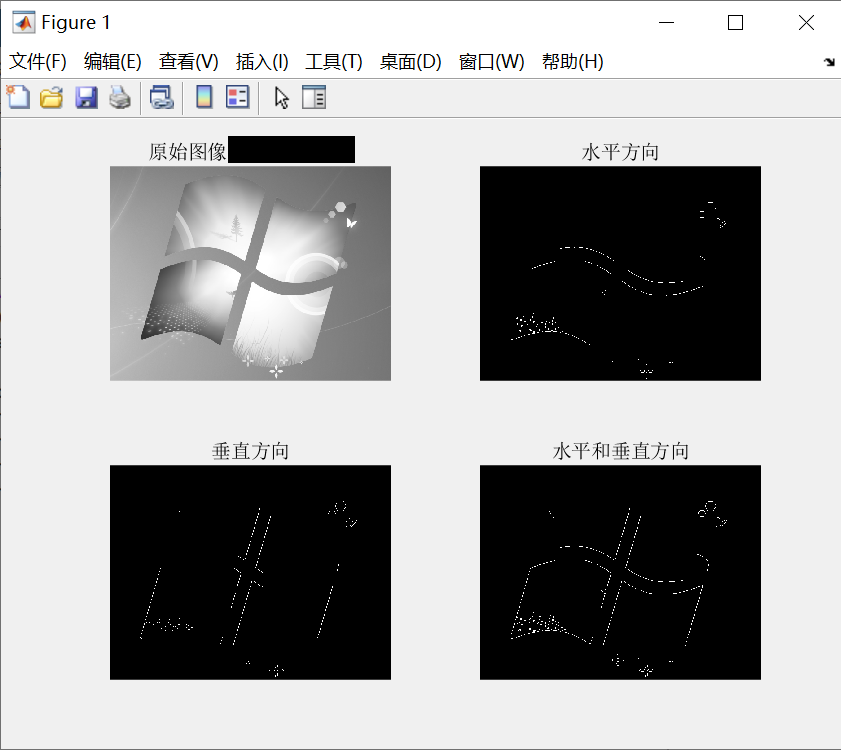This screenshot has height=750, width=841.
Task: Insert a legend using the toolbar icon
Action: click(x=238, y=98)
